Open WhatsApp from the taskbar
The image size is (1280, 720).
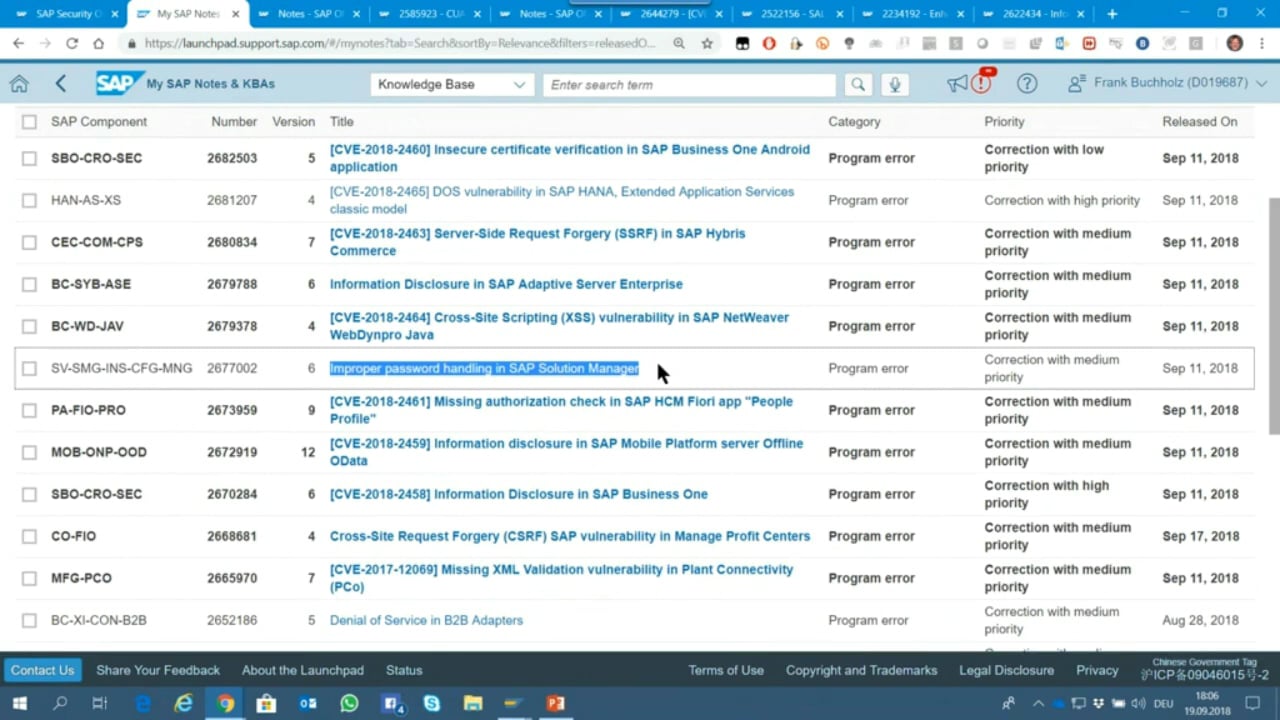348,704
